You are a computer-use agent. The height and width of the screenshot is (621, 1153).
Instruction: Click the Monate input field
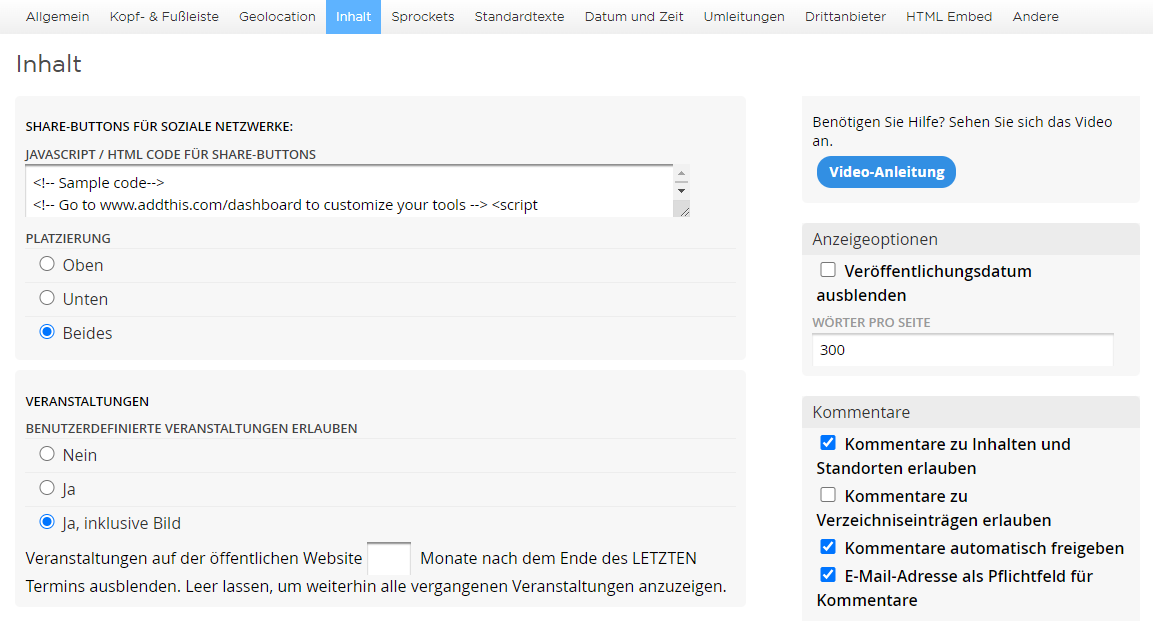pyautogui.click(x=388, y=559)
